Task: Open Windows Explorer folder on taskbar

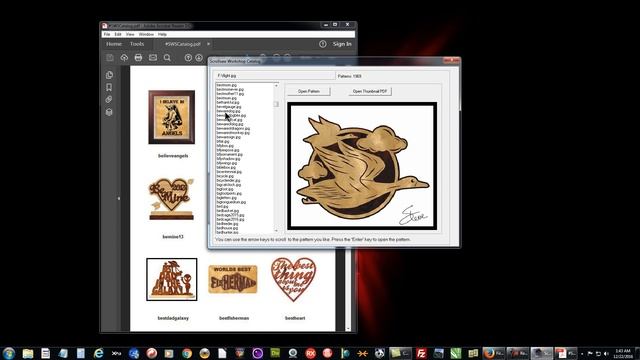Action: click(28, 353)
